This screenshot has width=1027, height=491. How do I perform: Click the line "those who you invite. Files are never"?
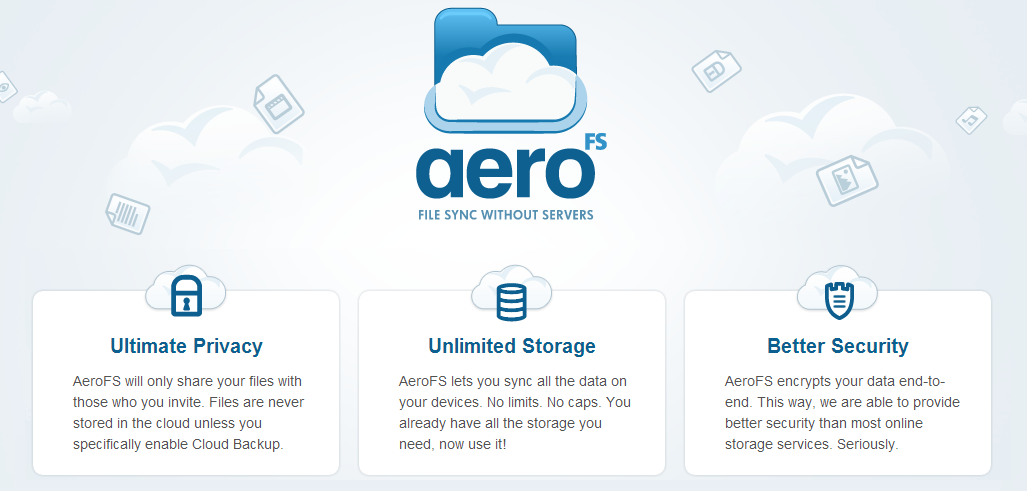188,402
